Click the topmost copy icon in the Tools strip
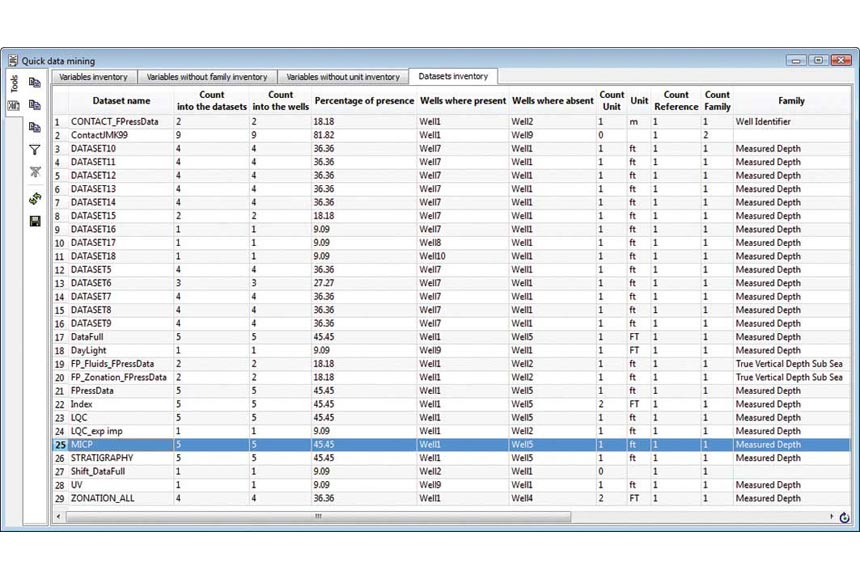Screen dimensions: 860x580 (35, 83)
